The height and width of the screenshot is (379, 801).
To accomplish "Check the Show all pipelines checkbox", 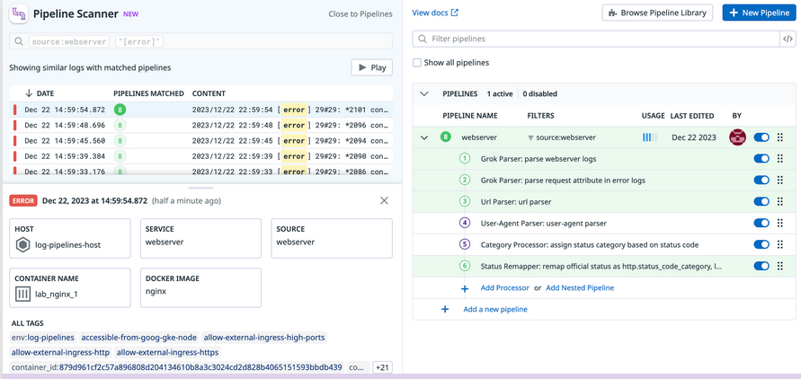I will tap(417, 63).
